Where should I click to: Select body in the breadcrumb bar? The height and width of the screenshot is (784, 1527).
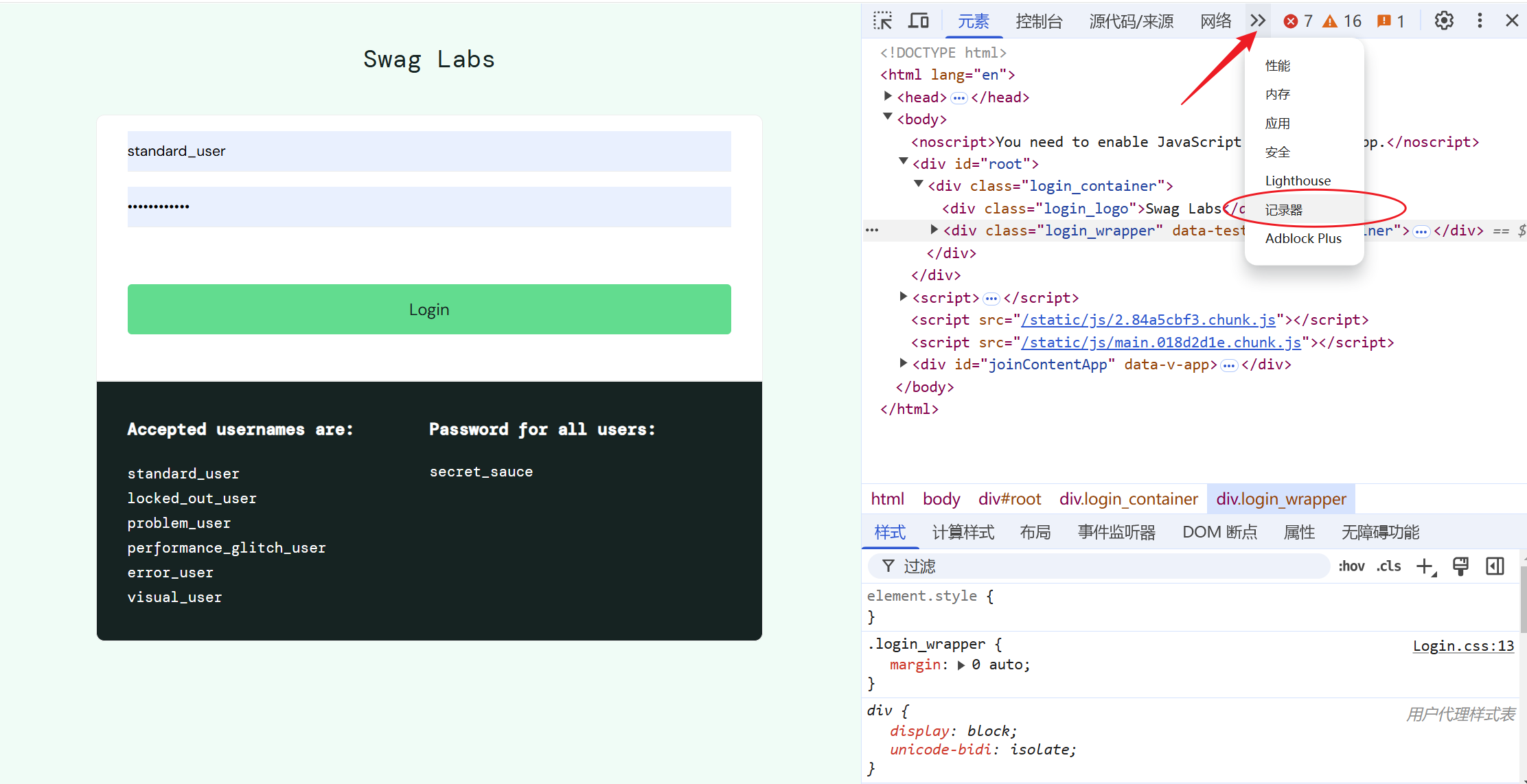(941, 499)
